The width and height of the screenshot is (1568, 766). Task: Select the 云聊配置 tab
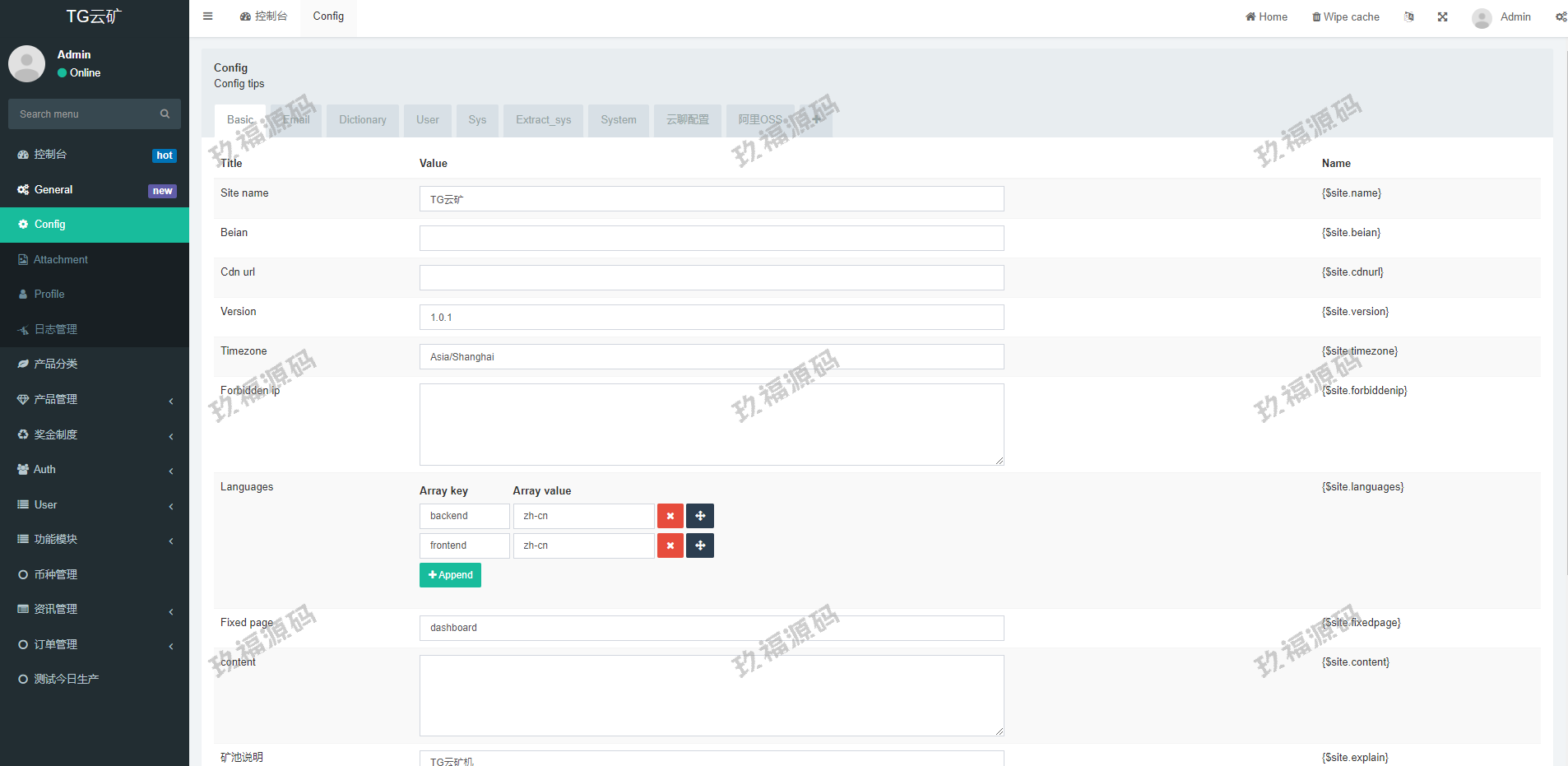point(687,120)
